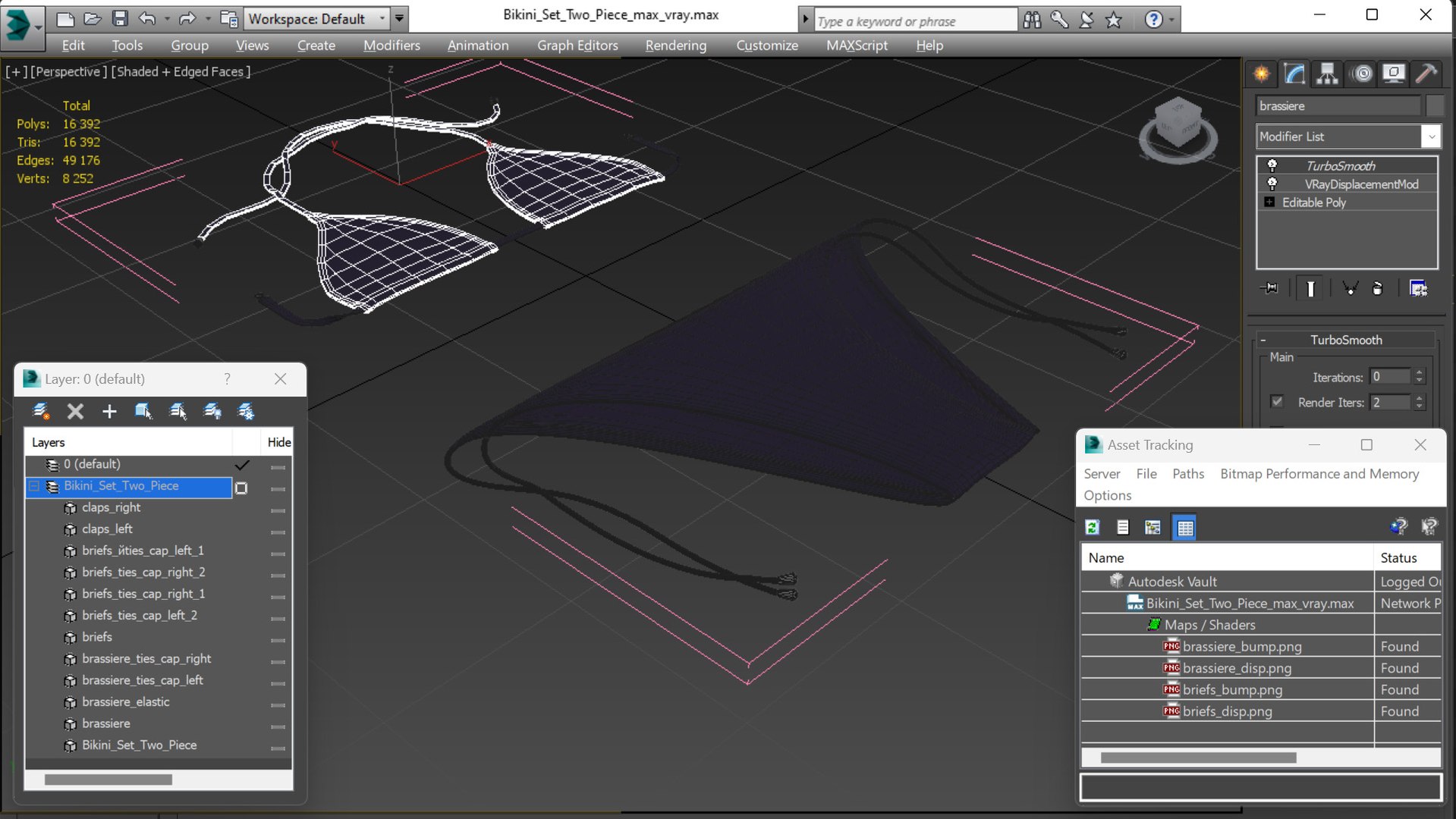This screenshot has width=1456, height=819.
Task: Click Highlight Selected Objects' Layers icon
Action: pos(178,411)
